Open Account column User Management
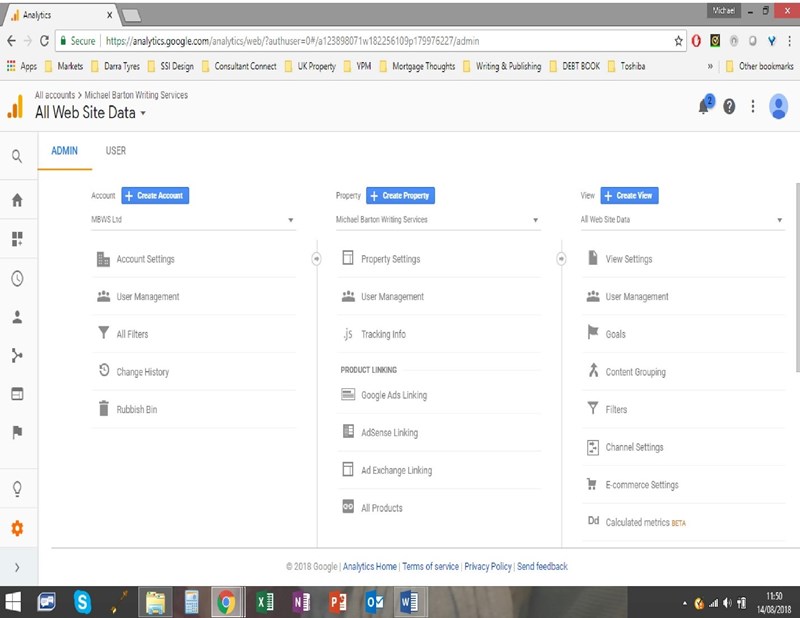 pyautogui.click(x=148, y=296)
